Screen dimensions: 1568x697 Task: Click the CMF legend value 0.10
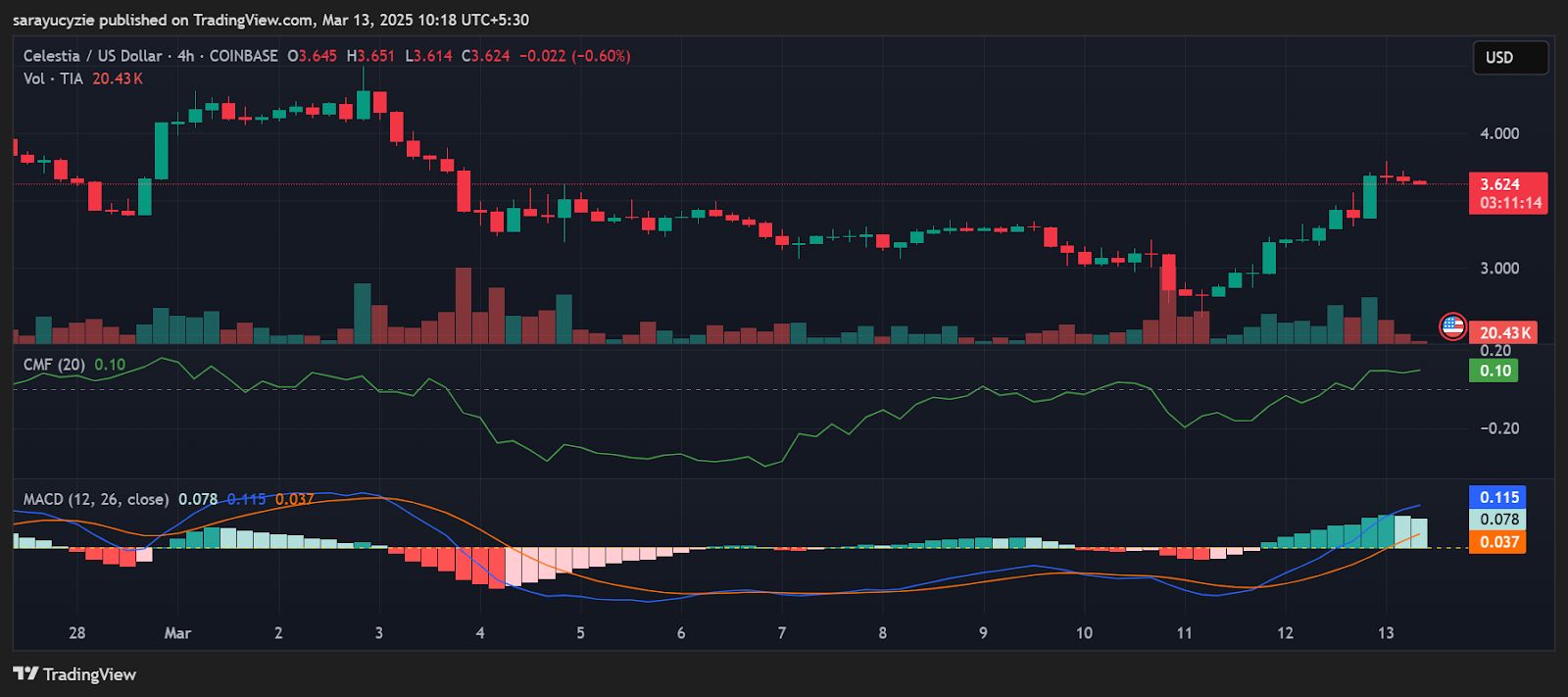click(110, 365)
